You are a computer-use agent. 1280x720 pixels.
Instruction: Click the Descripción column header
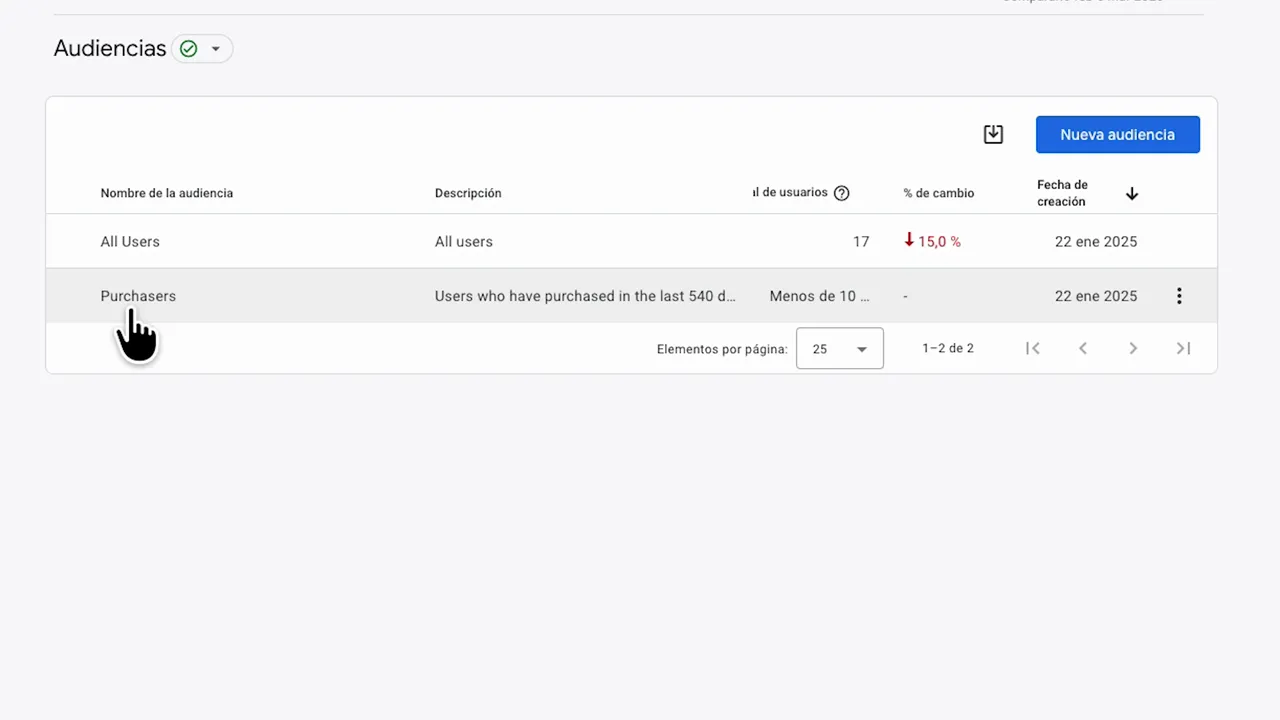468,193
